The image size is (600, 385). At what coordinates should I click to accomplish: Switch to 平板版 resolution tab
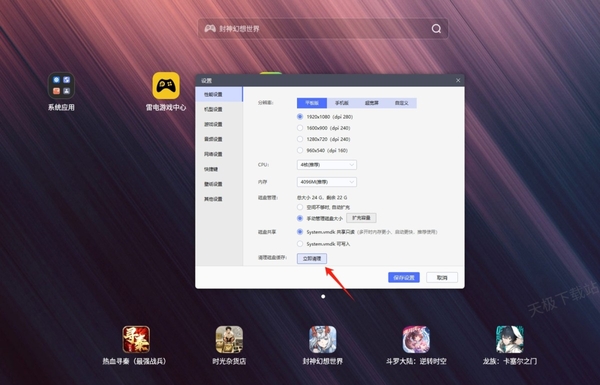point(312,103)
